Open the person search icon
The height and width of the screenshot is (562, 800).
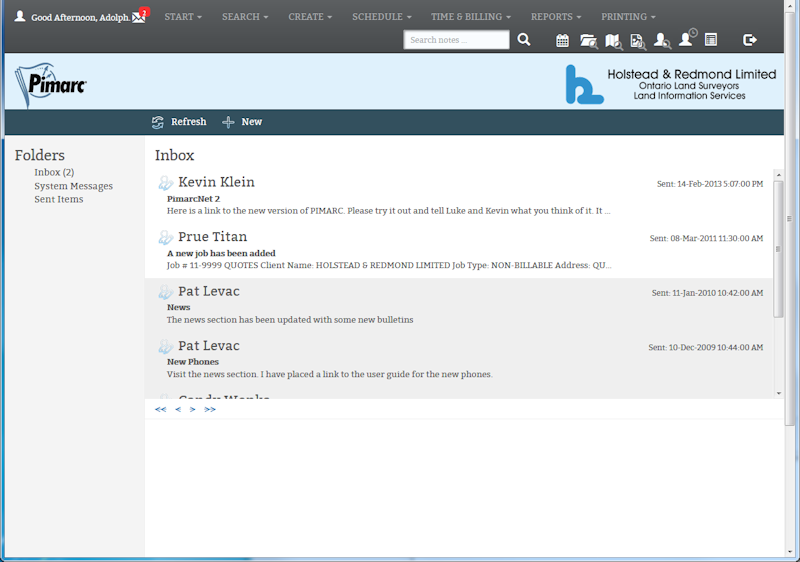point(662,40)
